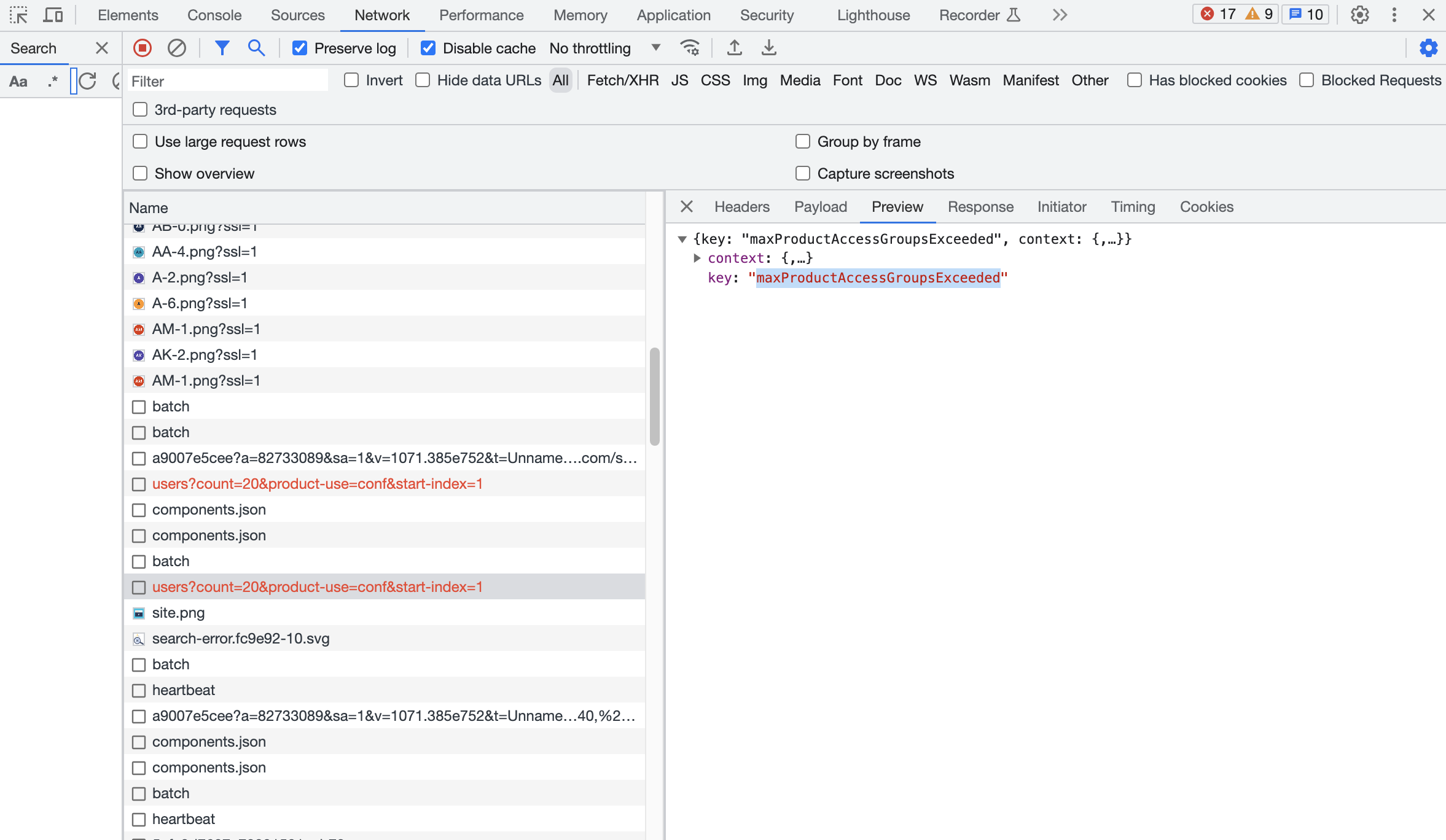Uncheck Preserve log checkbox

click(300, 48)
